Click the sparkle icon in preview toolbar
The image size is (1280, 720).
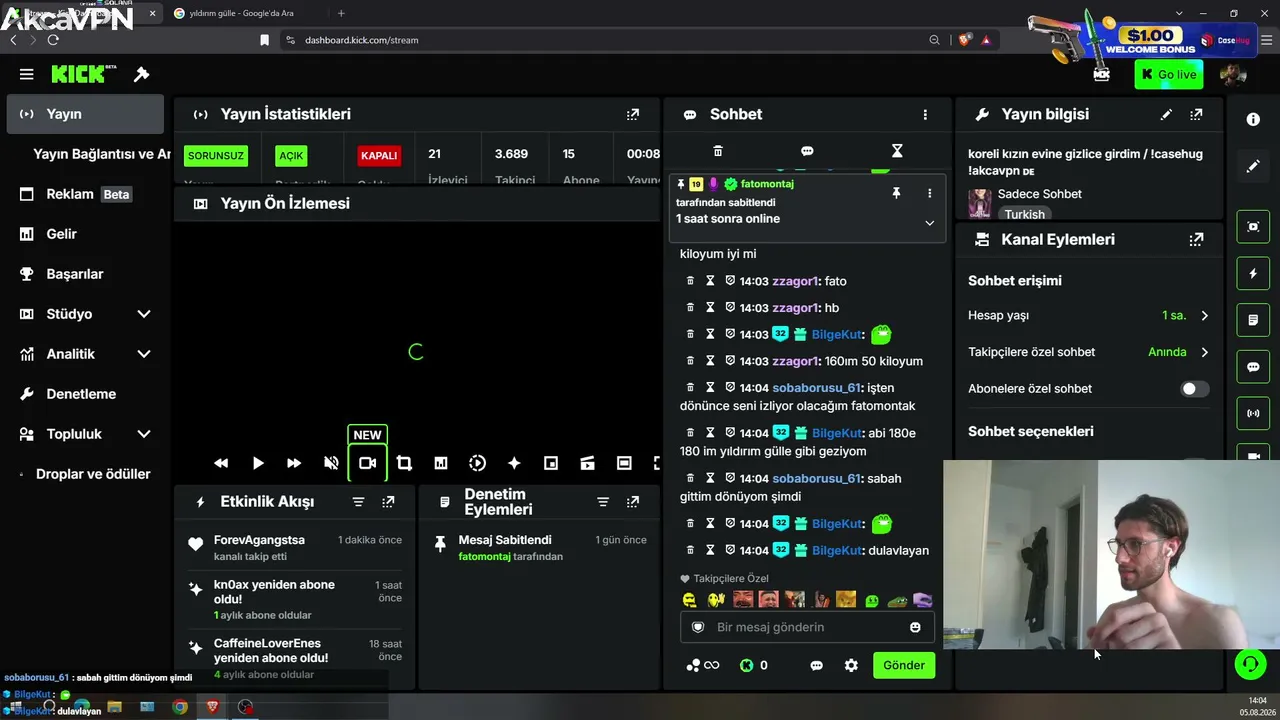[514, 463]
